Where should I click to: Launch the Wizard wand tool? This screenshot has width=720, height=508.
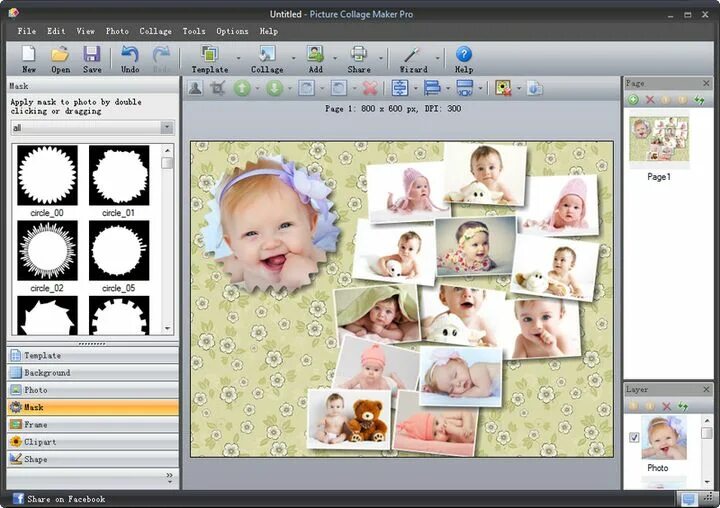(x=413, y=59)
